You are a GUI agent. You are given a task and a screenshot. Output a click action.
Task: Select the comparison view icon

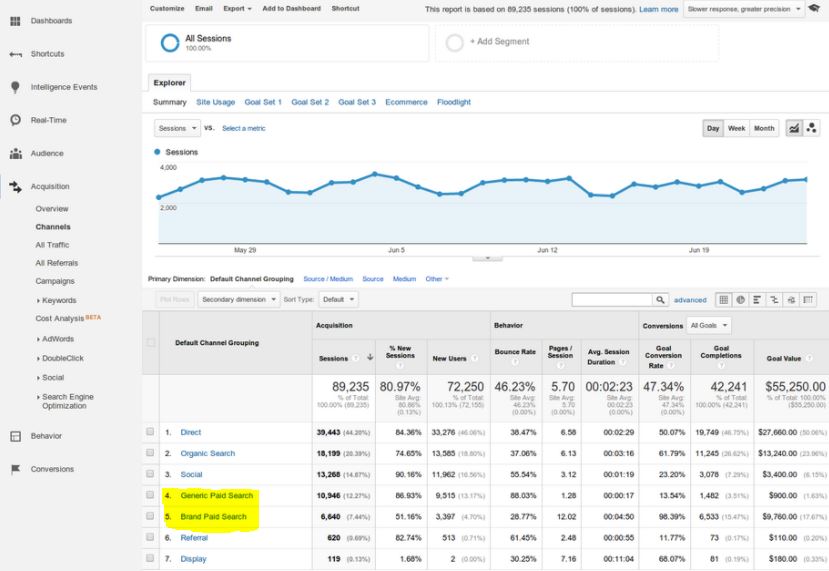point(774,300)
